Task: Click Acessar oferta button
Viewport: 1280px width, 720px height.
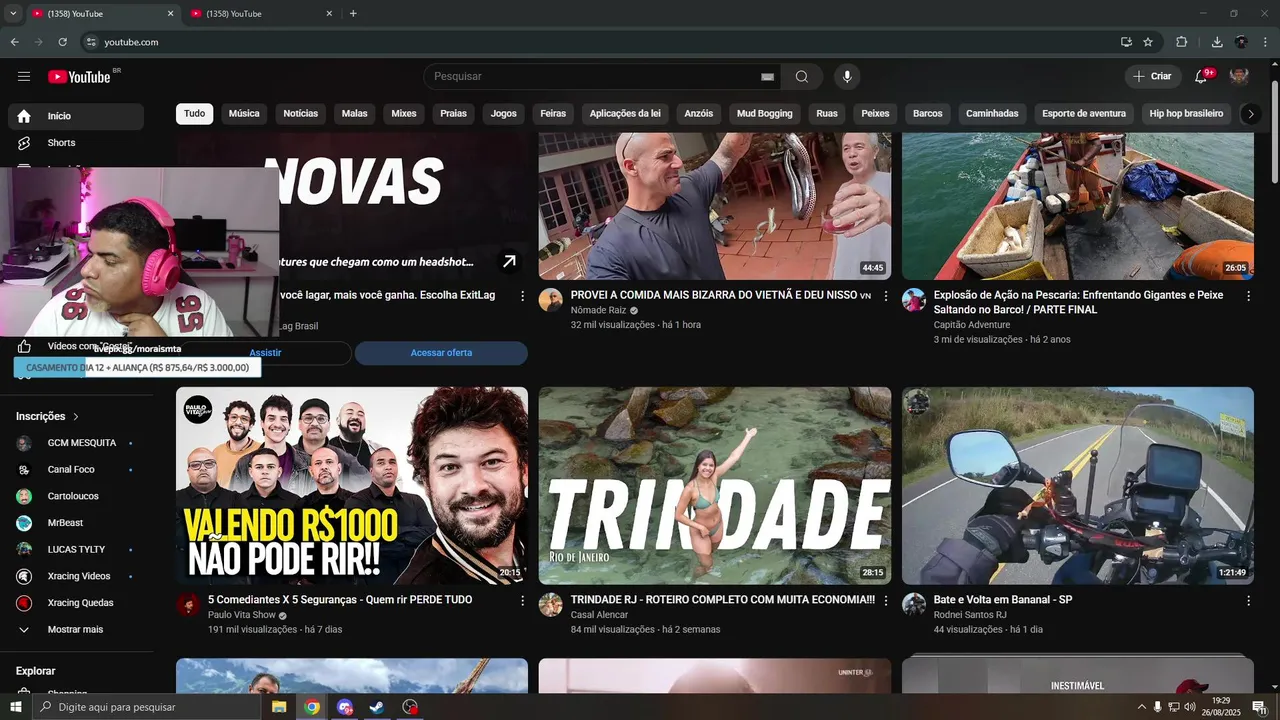Action: click(441, 353)
